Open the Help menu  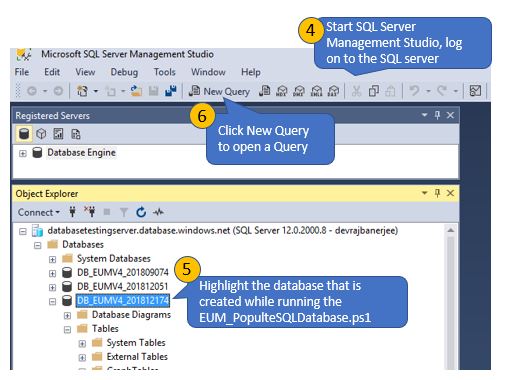coord(251,72)
